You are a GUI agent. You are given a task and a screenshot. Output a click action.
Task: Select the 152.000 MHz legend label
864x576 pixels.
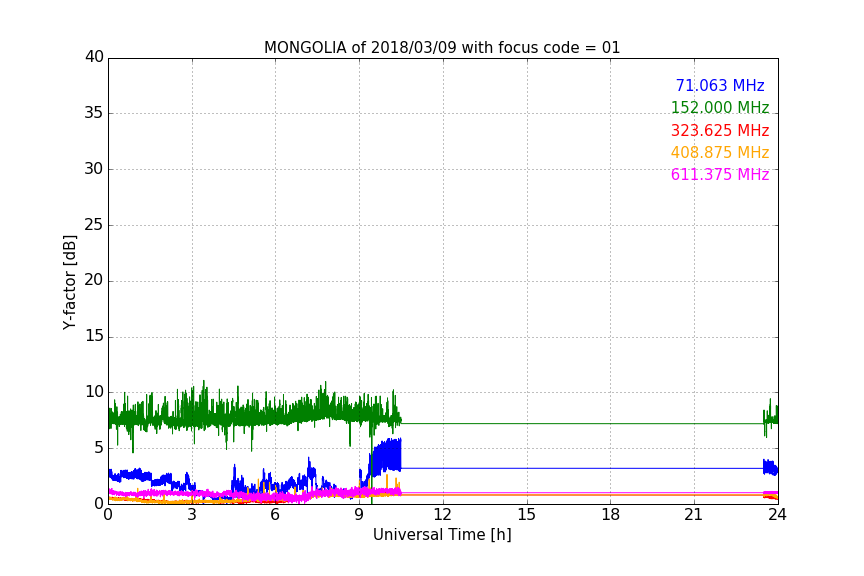(x=720, y=107)
